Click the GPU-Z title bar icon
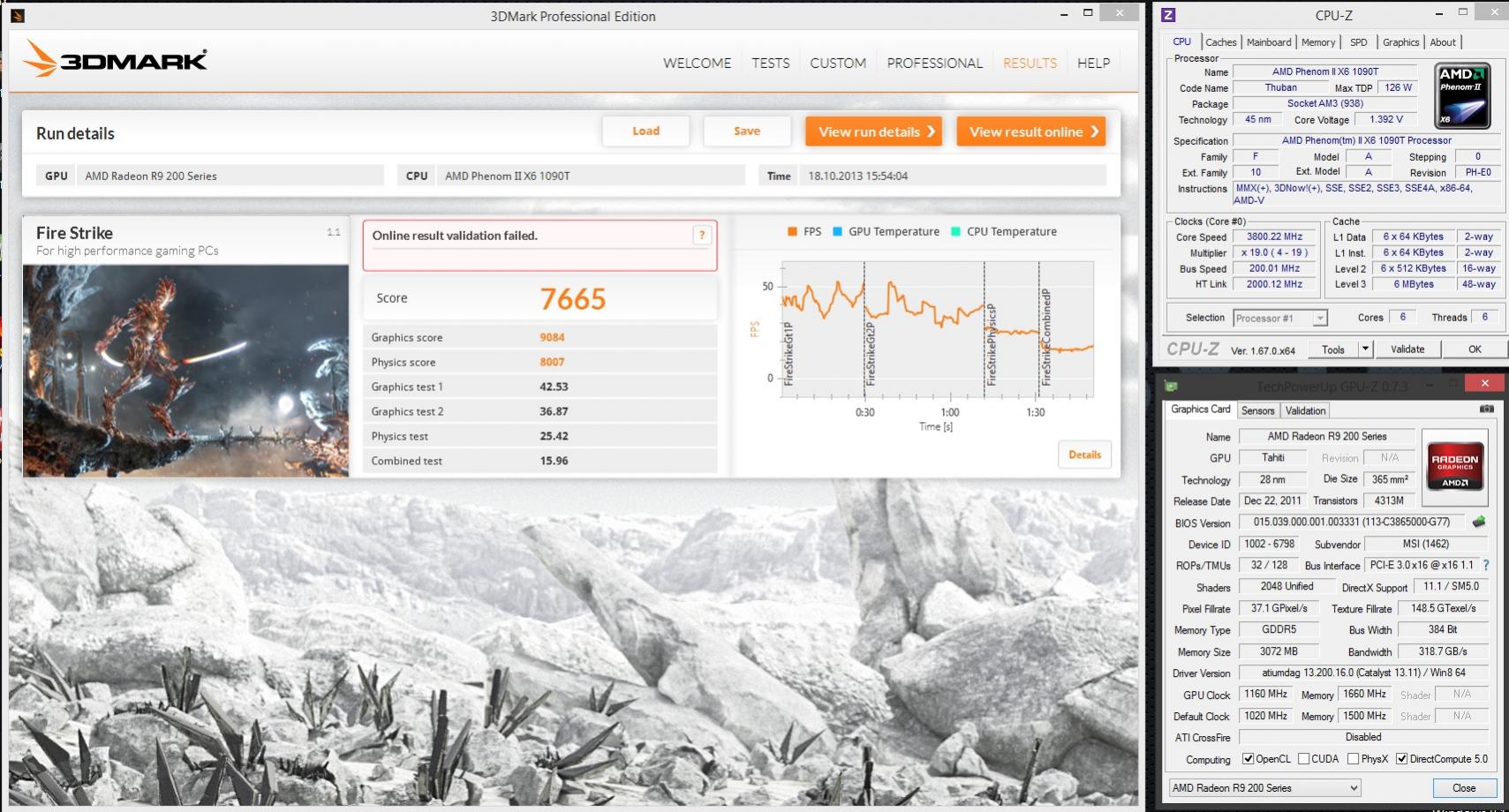Viewport: 1509px width, 812px height. (x=1171, y=386)
